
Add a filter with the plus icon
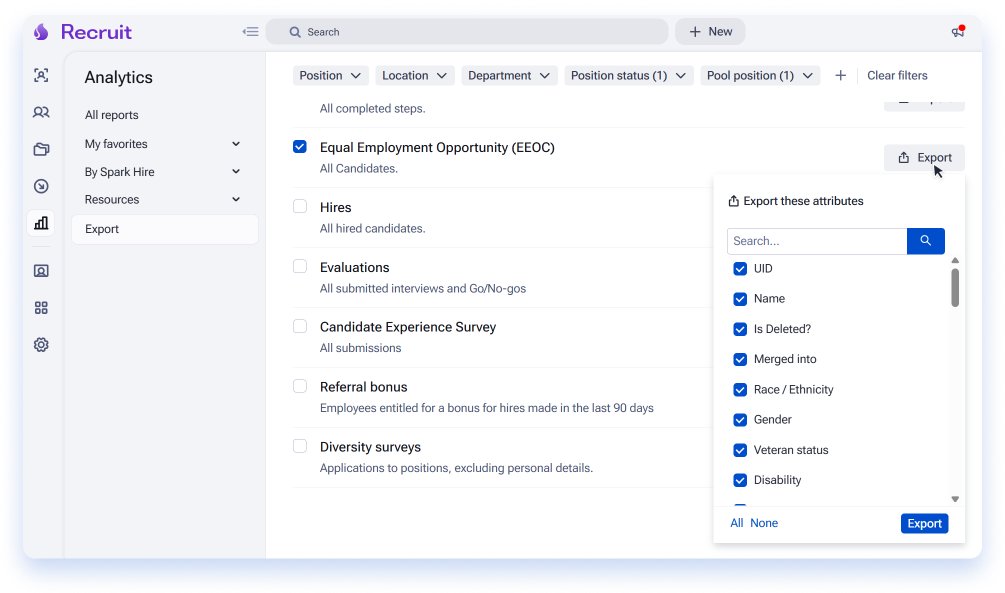840,76
